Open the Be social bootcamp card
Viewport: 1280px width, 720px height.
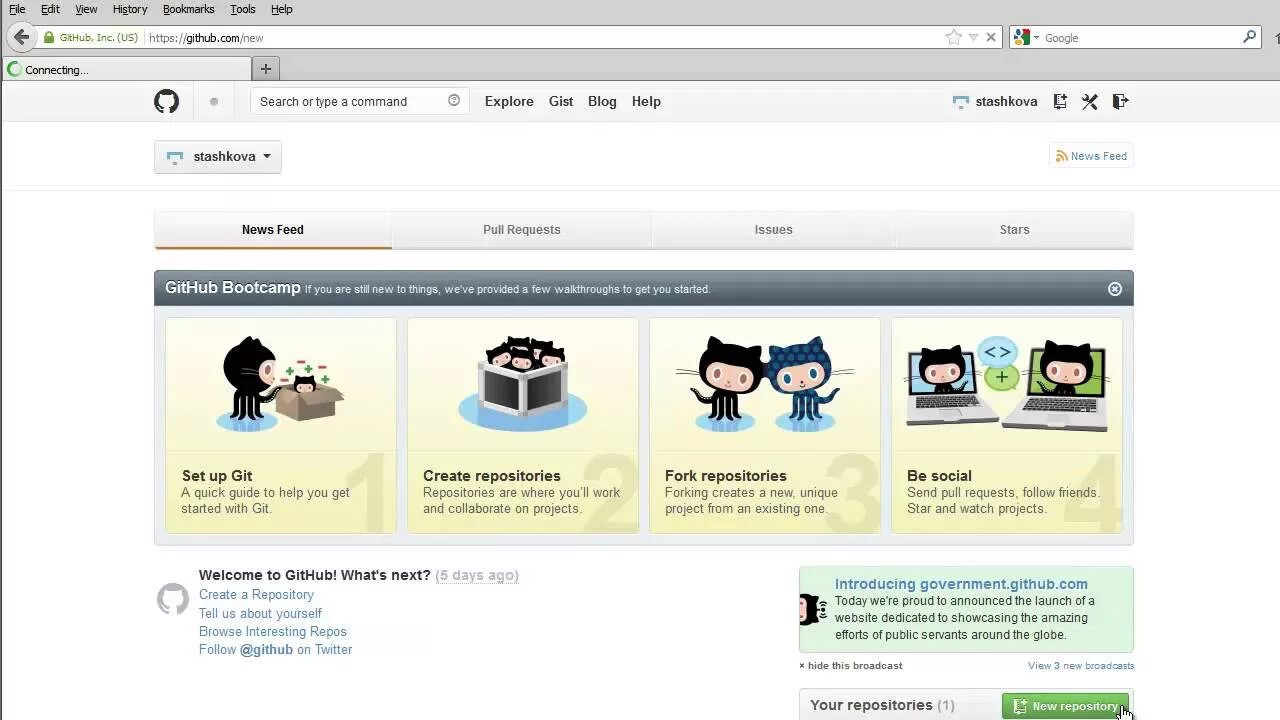click(x=1007, y=425)
